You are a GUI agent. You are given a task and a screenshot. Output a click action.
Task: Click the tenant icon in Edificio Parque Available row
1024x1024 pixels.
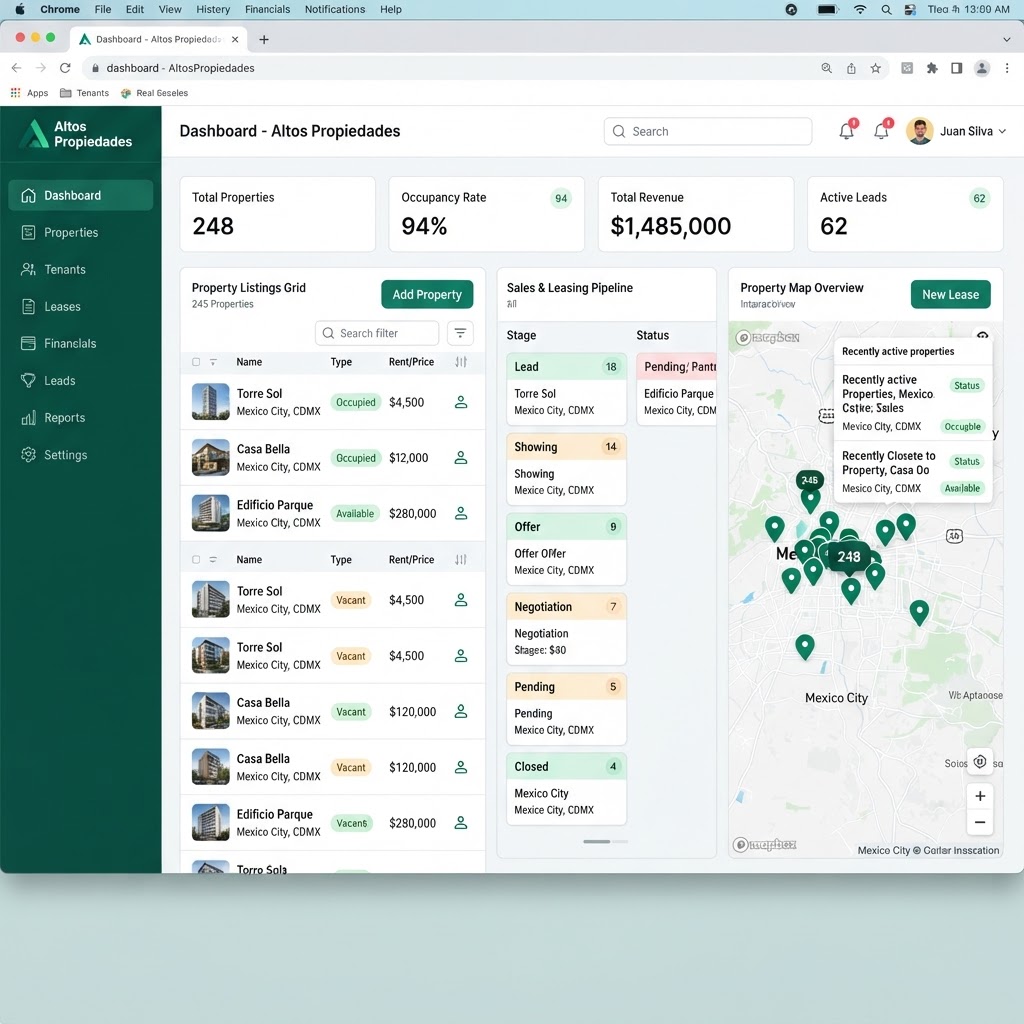(x=461, y=513)
